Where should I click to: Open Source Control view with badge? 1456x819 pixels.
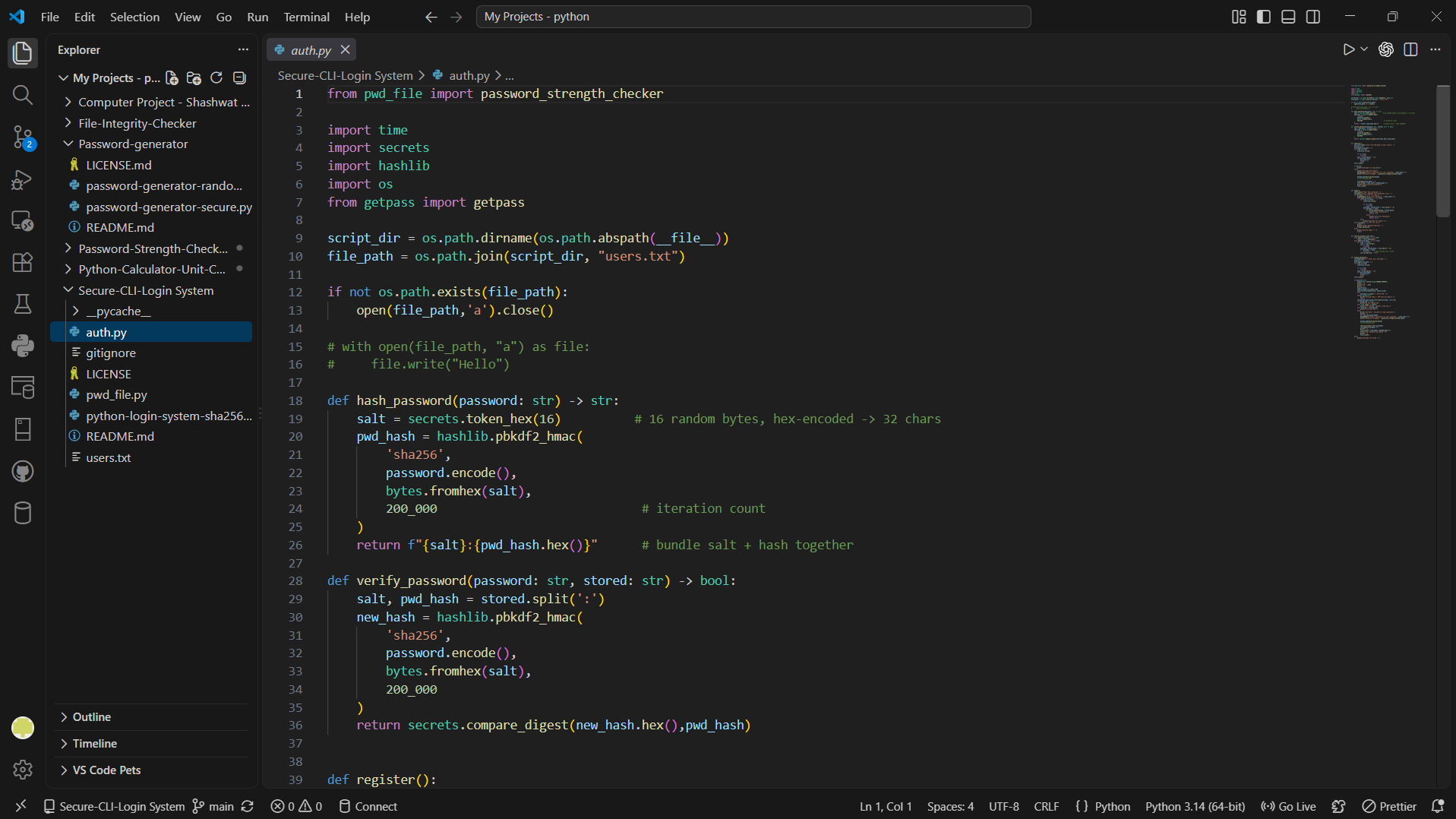[x=23, y=138]
